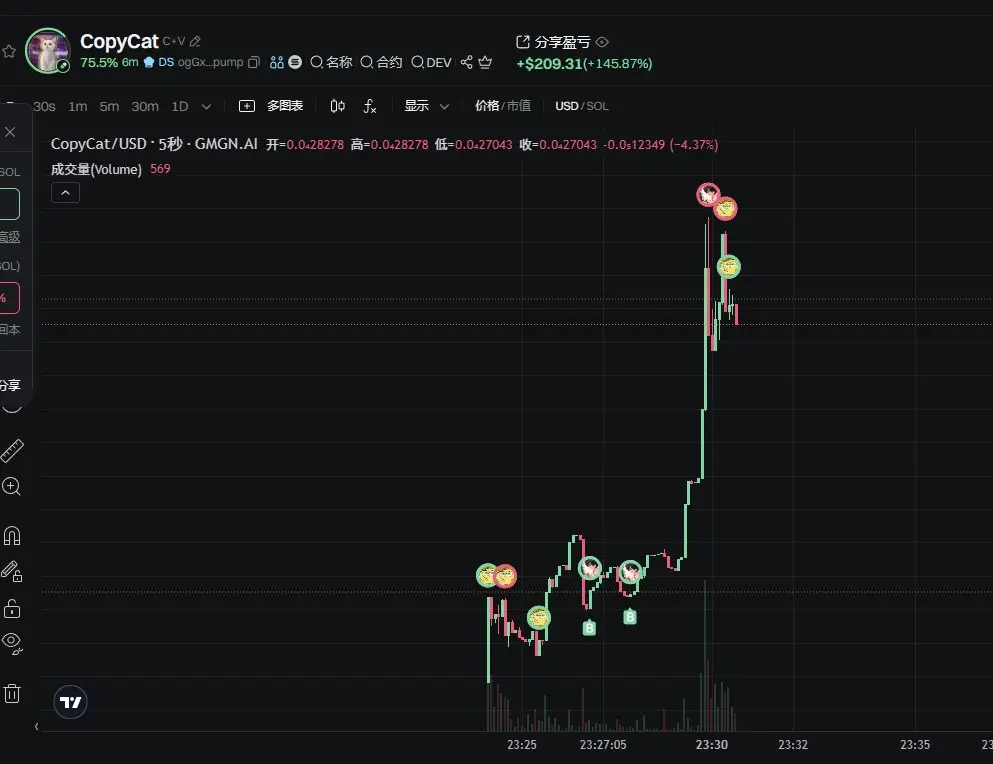Search by contract 合约

coord(381,62)
